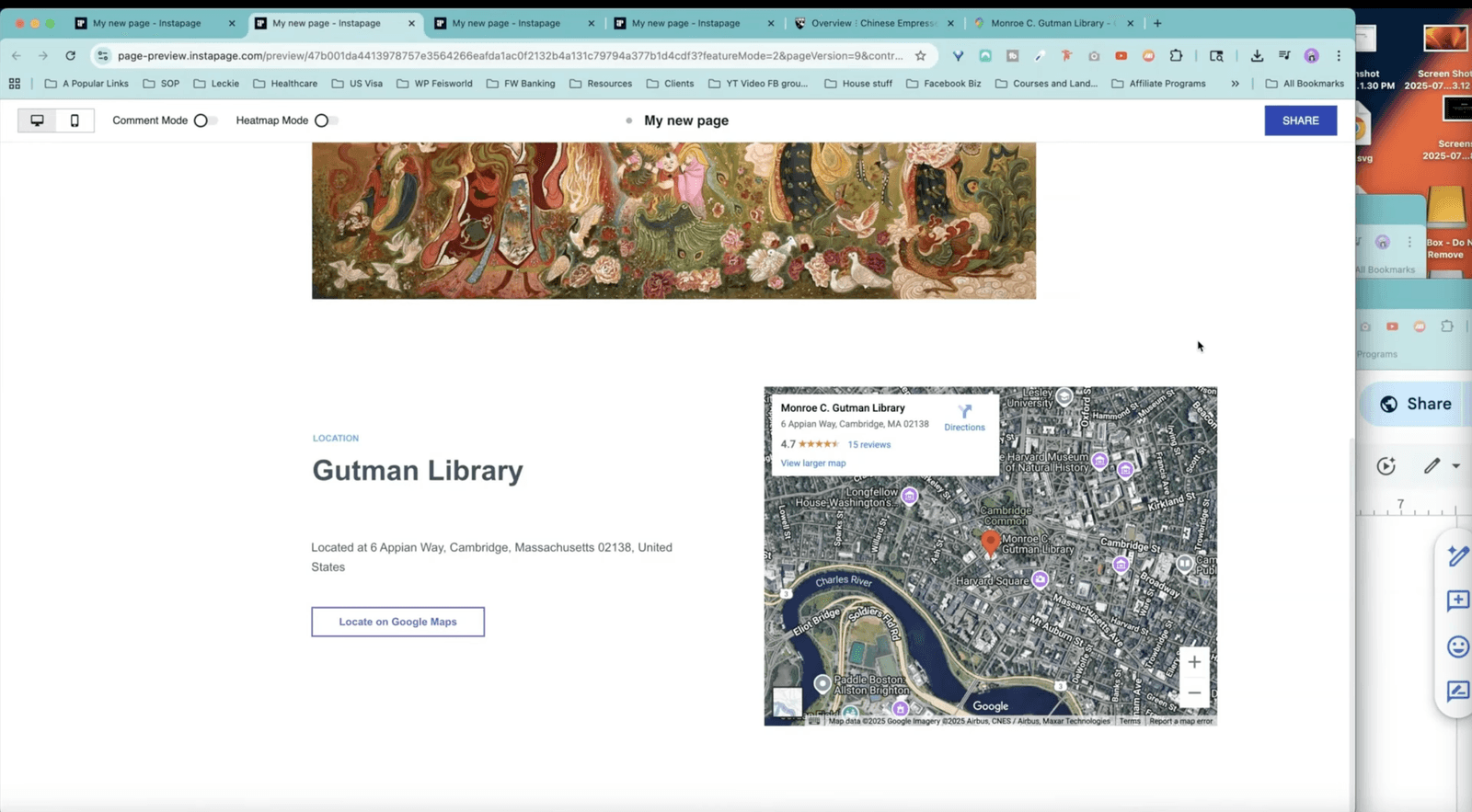The width and height of the screenshot is (1472, 812).
Task: Click add comment icon in background window
Action: (1457, 600)
